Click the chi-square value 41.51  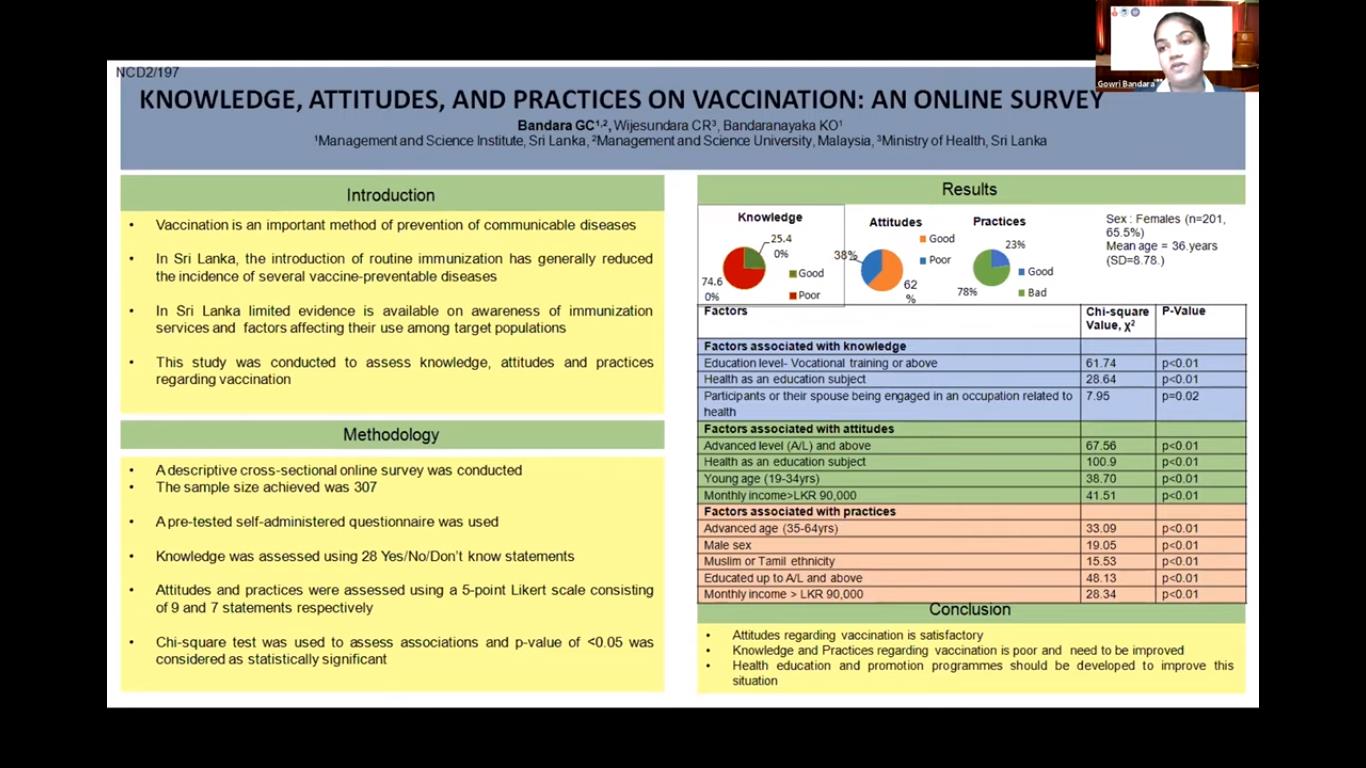[1101, 495]
